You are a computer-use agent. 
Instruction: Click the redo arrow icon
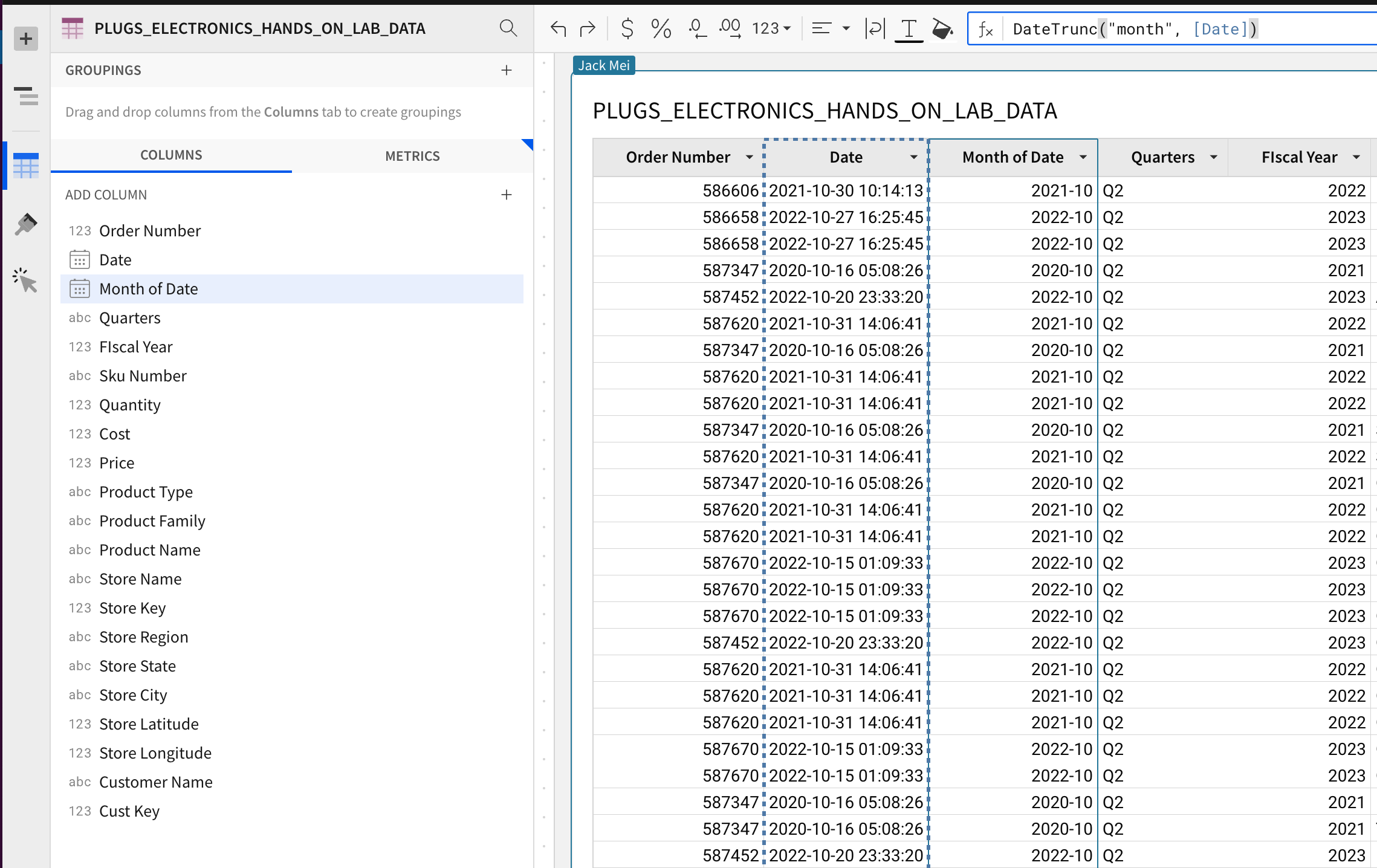pos(587,28)
